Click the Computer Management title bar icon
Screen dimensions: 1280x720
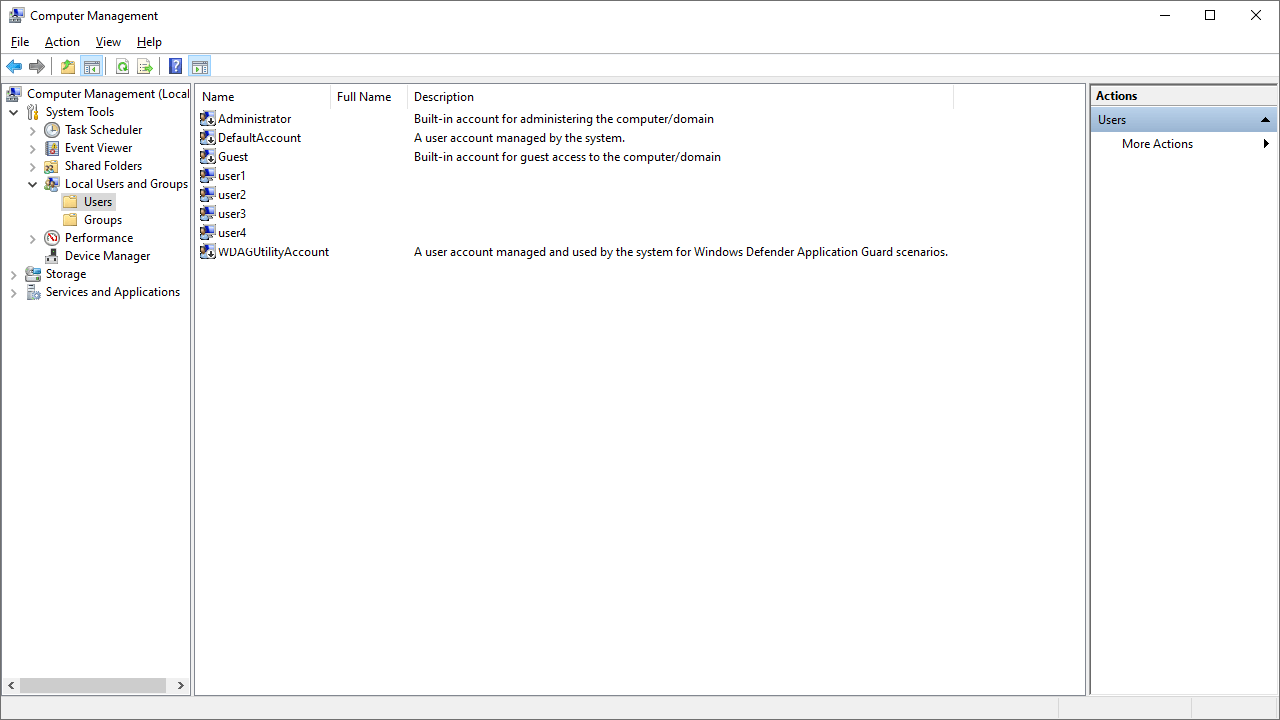pos(17,15)
